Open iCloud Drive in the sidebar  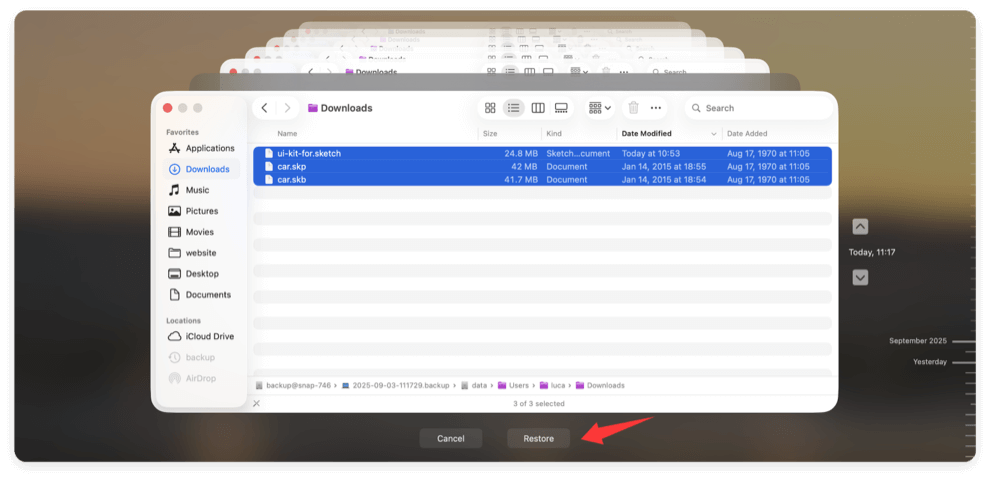pyautogui.click(x=201, y=336)
